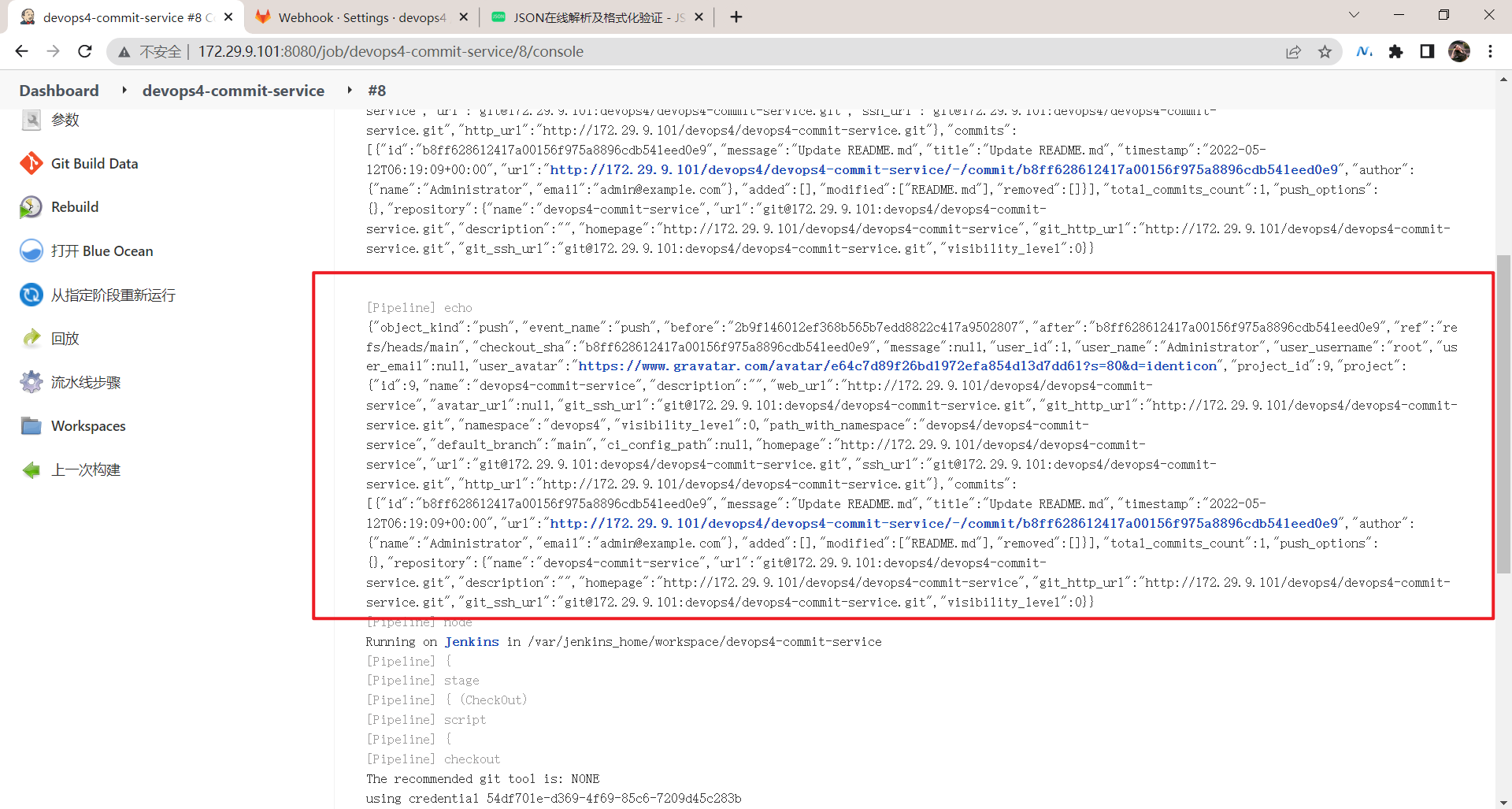Image resolution: width=1512 pixels, height=809 pixels.
Task: Open 流水线步骤 link
Action: pos(86,382)
